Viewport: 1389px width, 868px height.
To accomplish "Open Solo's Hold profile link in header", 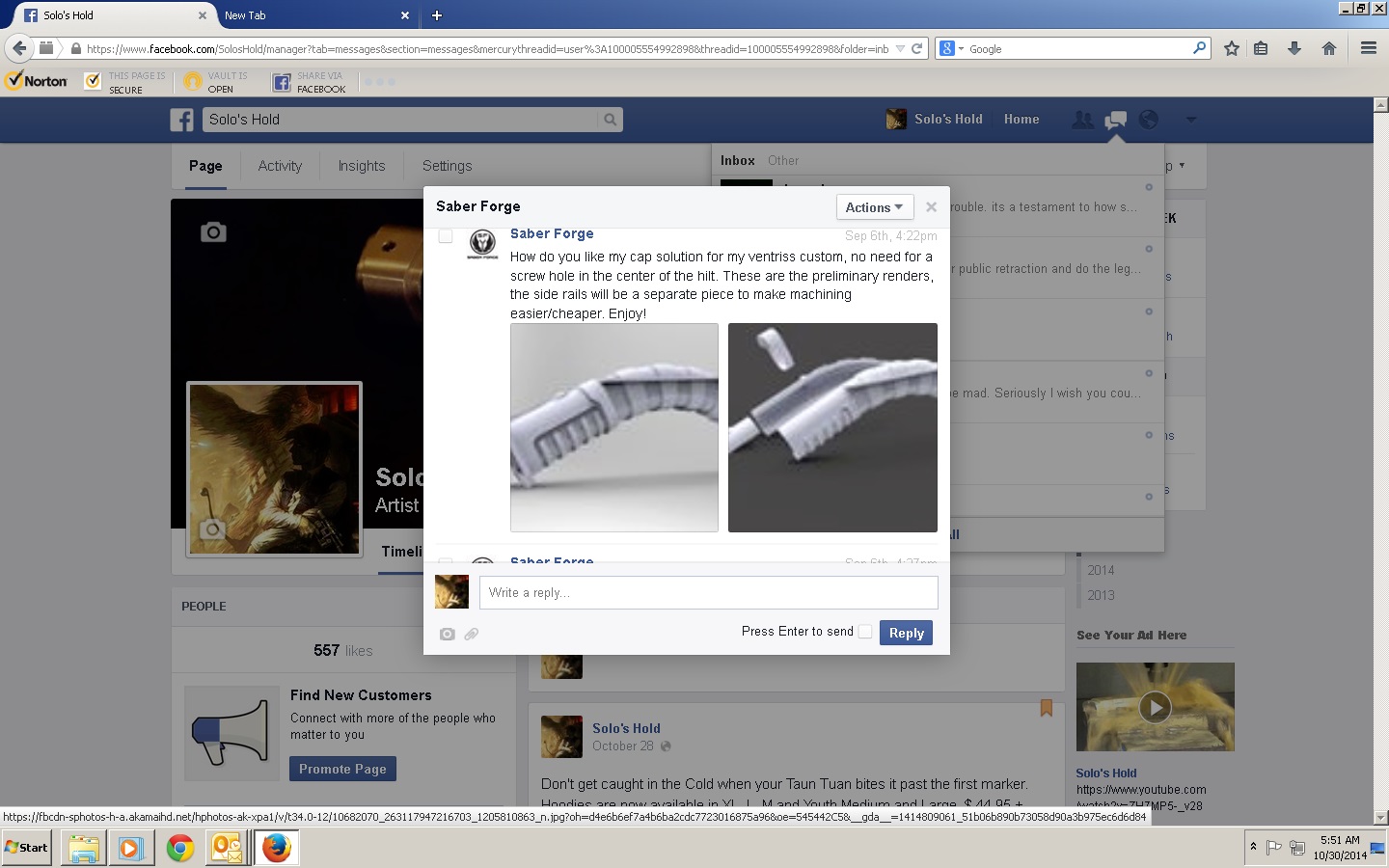I will (935, 120).
